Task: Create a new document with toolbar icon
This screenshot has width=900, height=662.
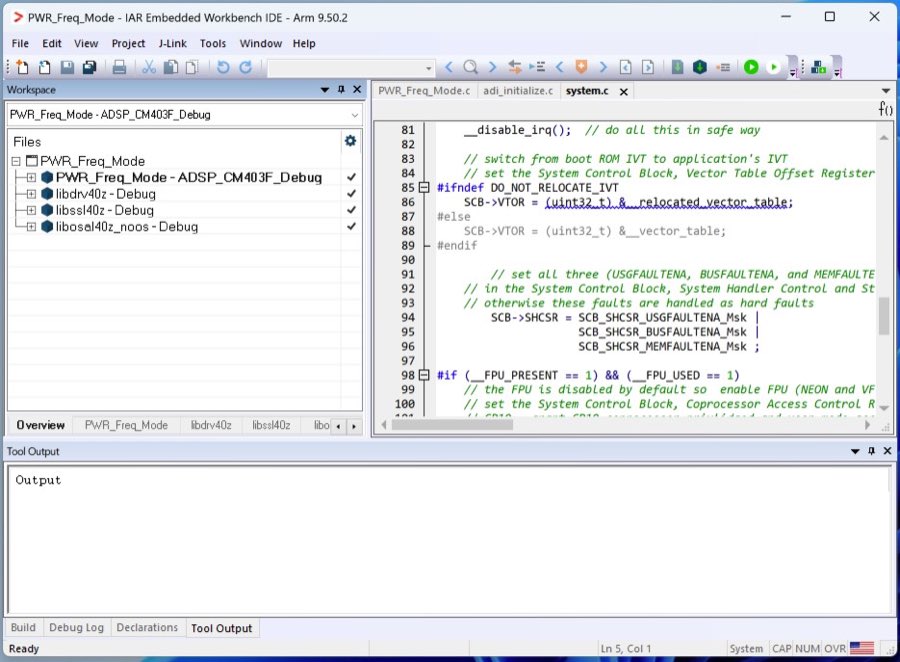Action: pos(22,67)
